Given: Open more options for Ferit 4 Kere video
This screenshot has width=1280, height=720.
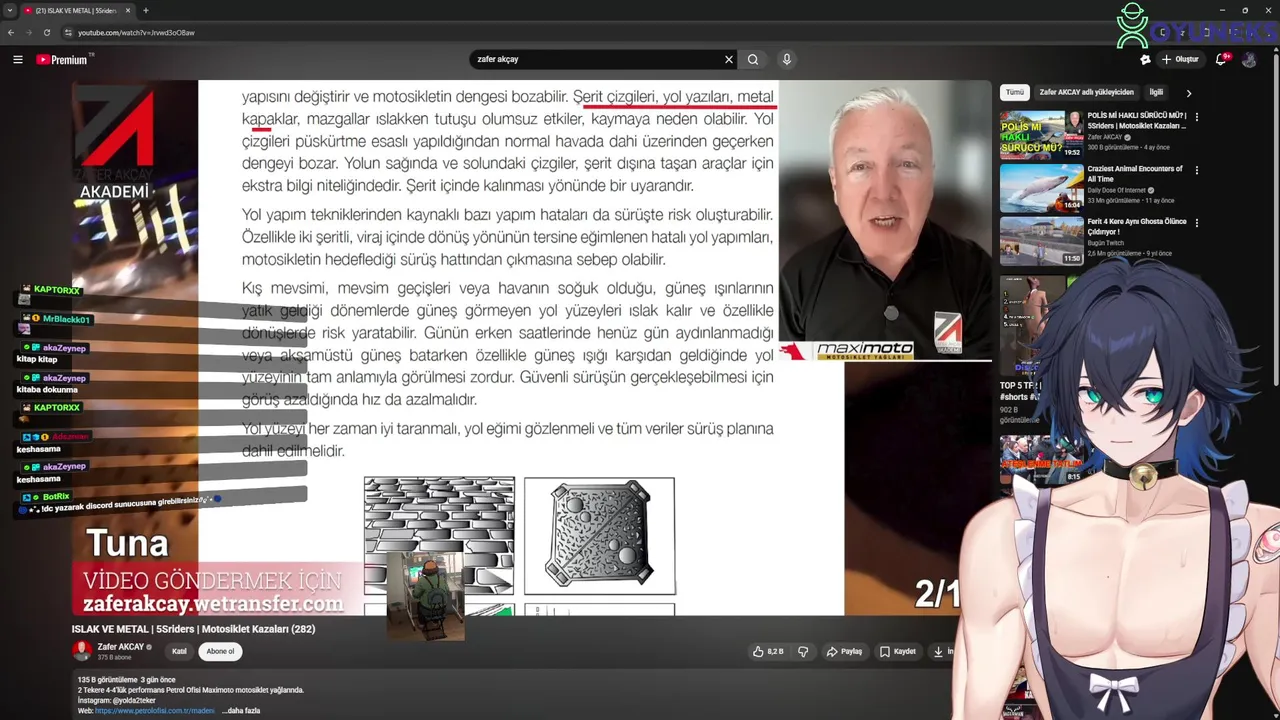Looking at the screenshot, I should click(x=1196, y=222).
